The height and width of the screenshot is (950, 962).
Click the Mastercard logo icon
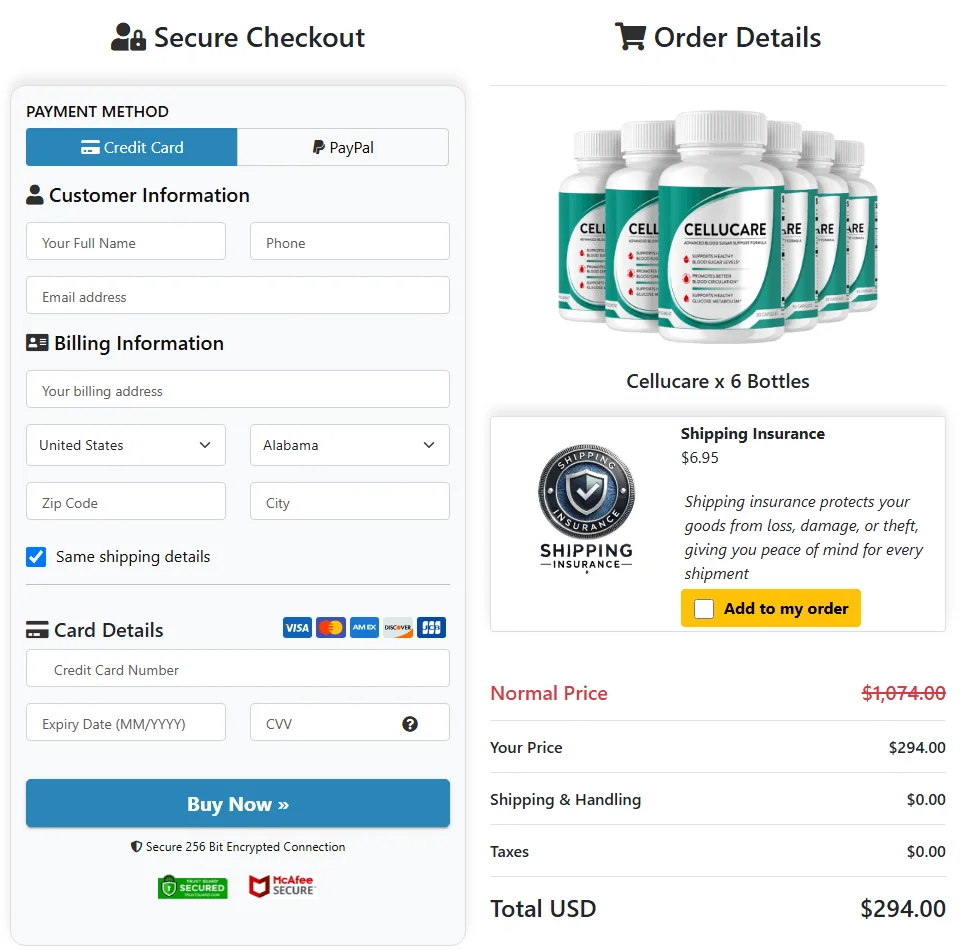click(331, 628)
